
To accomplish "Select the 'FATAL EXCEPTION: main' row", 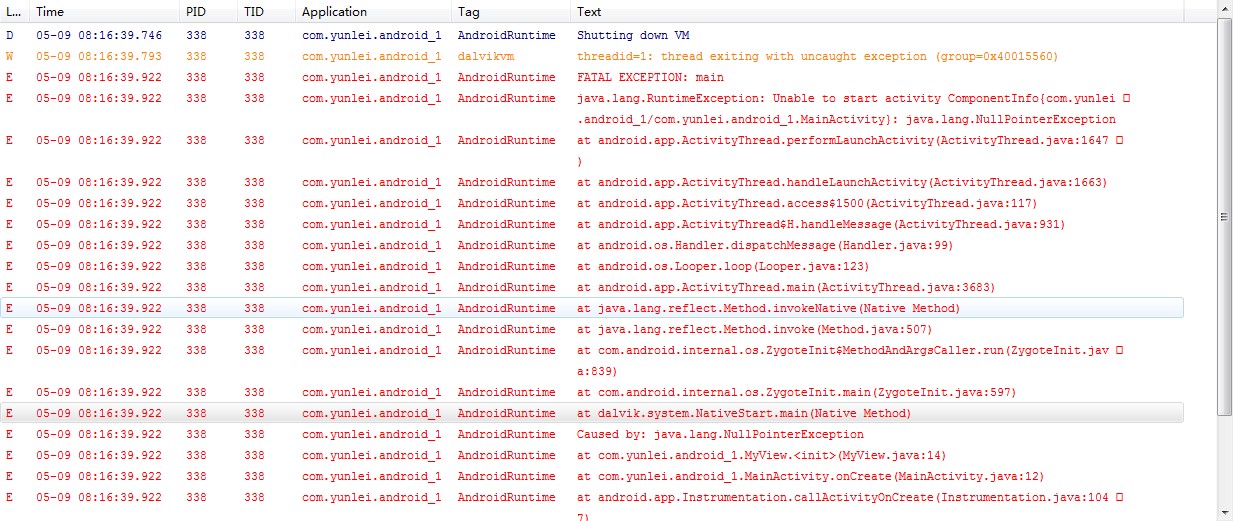I will pyautogui.click(x=592, y=77).
